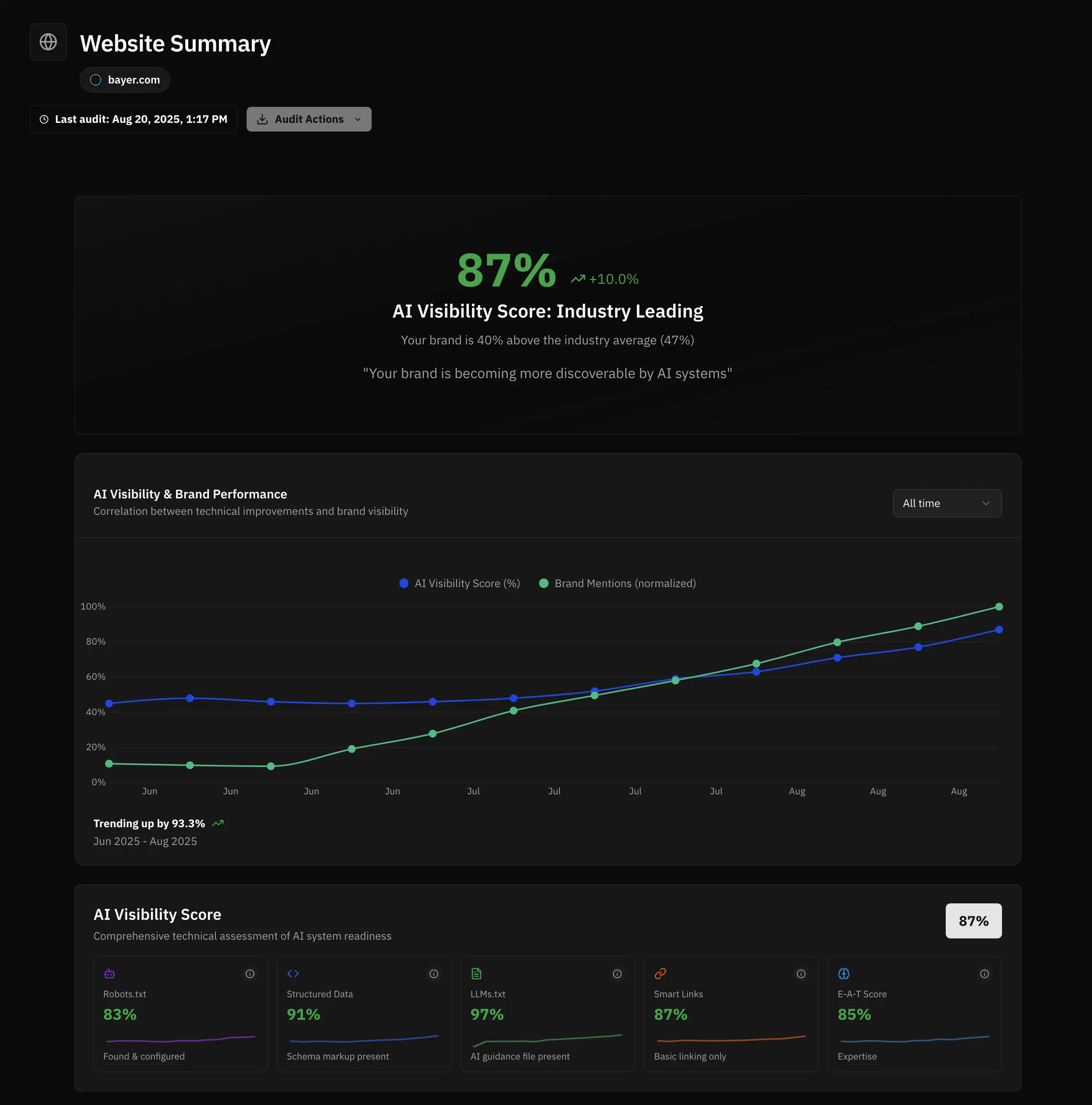1092x1105 pixels.
Task: Click the Last audit timestamp badge
Action: coord(133,119)
